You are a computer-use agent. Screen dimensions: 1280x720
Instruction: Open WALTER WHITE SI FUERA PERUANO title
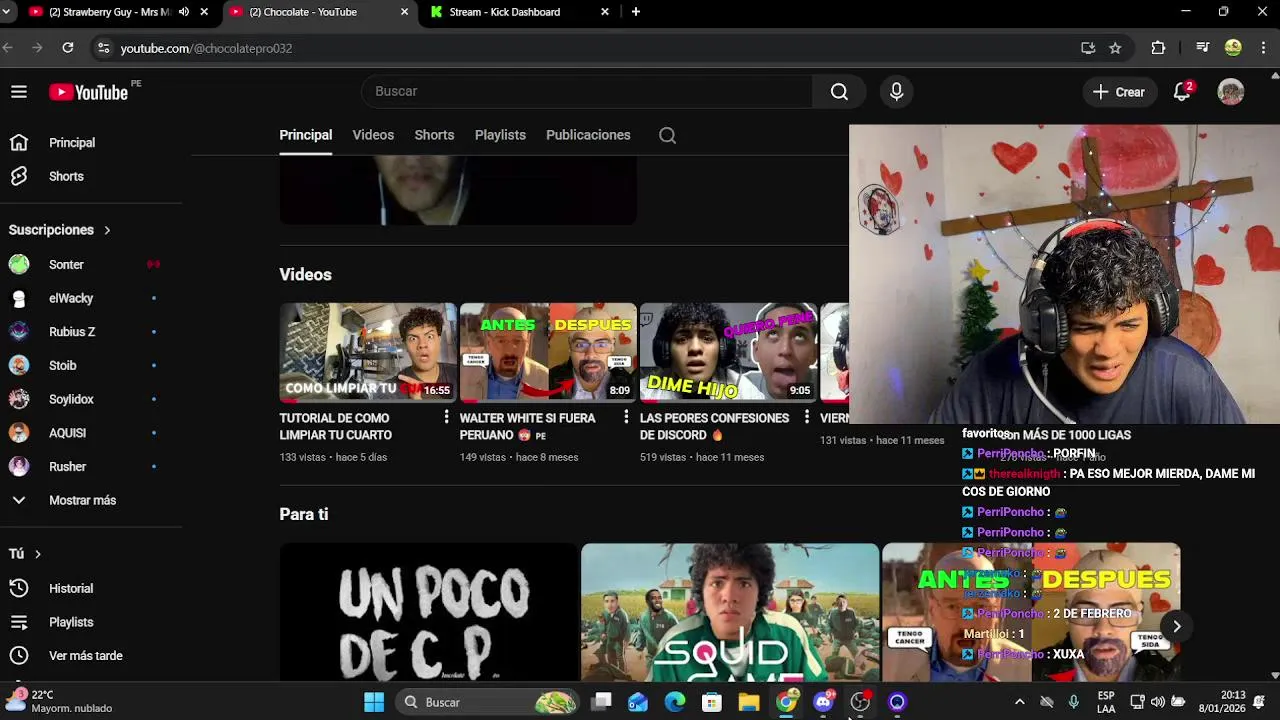click(527, 426)
